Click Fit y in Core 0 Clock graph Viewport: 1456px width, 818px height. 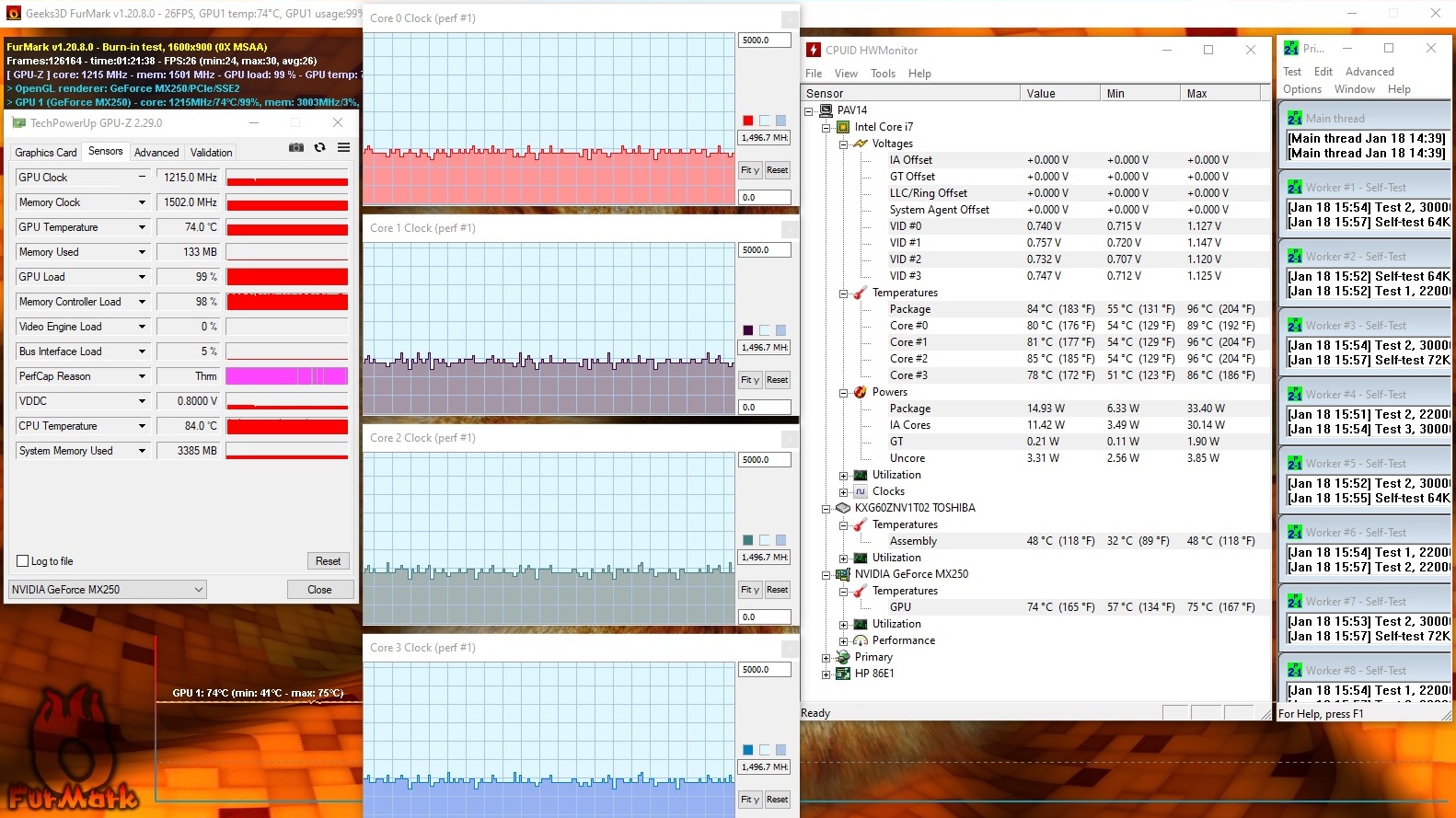coord(750,170)
